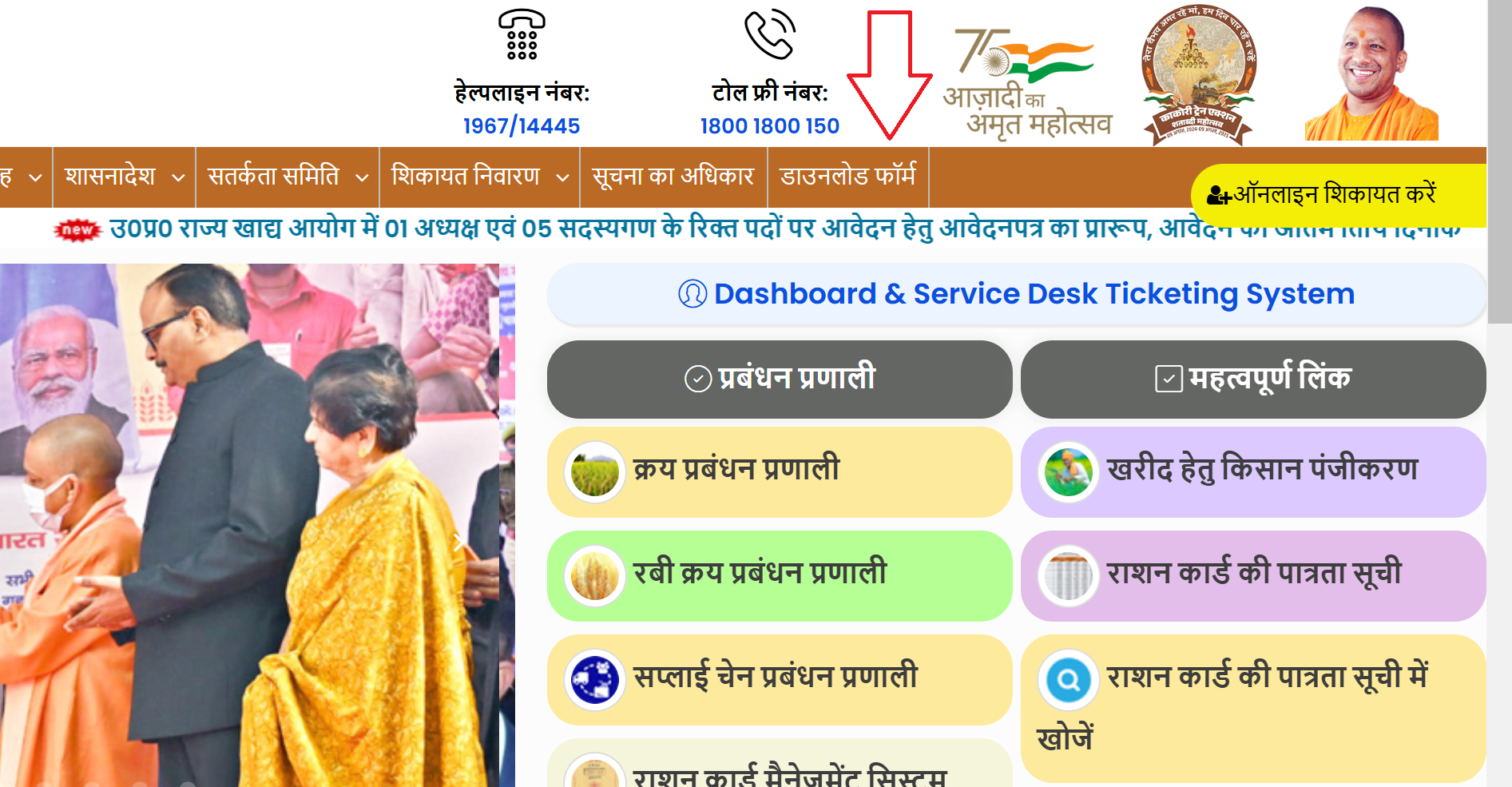Click the wheat icon for रबी क्रय प्रबंधन
Viewport: 1512px width, 787px height.
click(x=594, y=576)
